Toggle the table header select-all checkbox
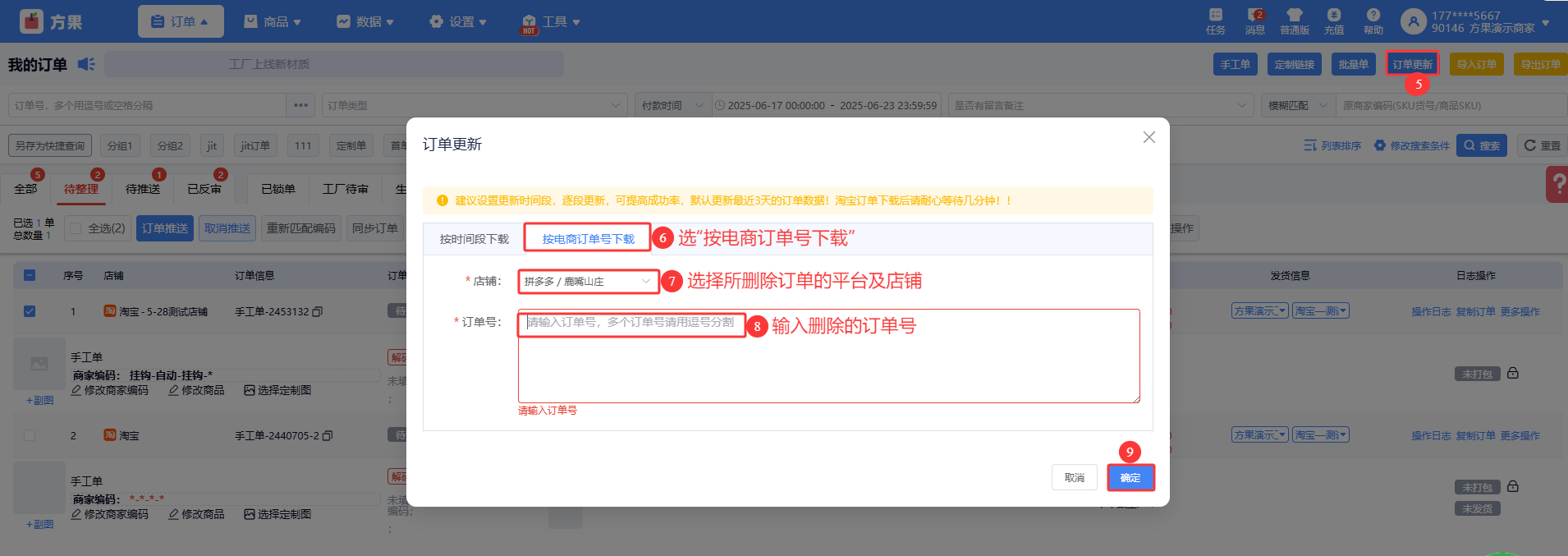 30,275
